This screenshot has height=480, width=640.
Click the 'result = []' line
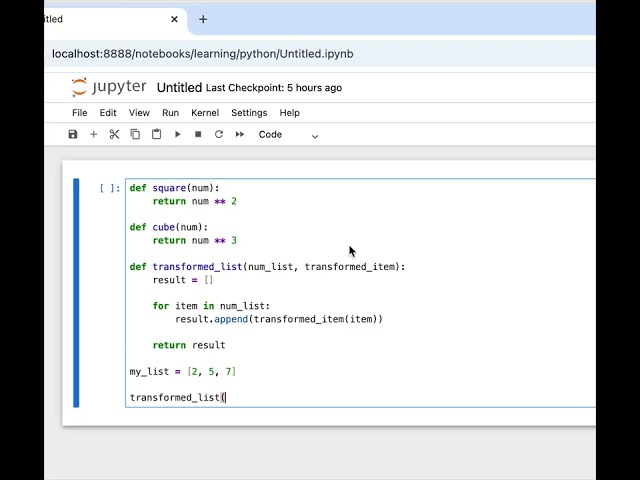click(x=183, y=280)
